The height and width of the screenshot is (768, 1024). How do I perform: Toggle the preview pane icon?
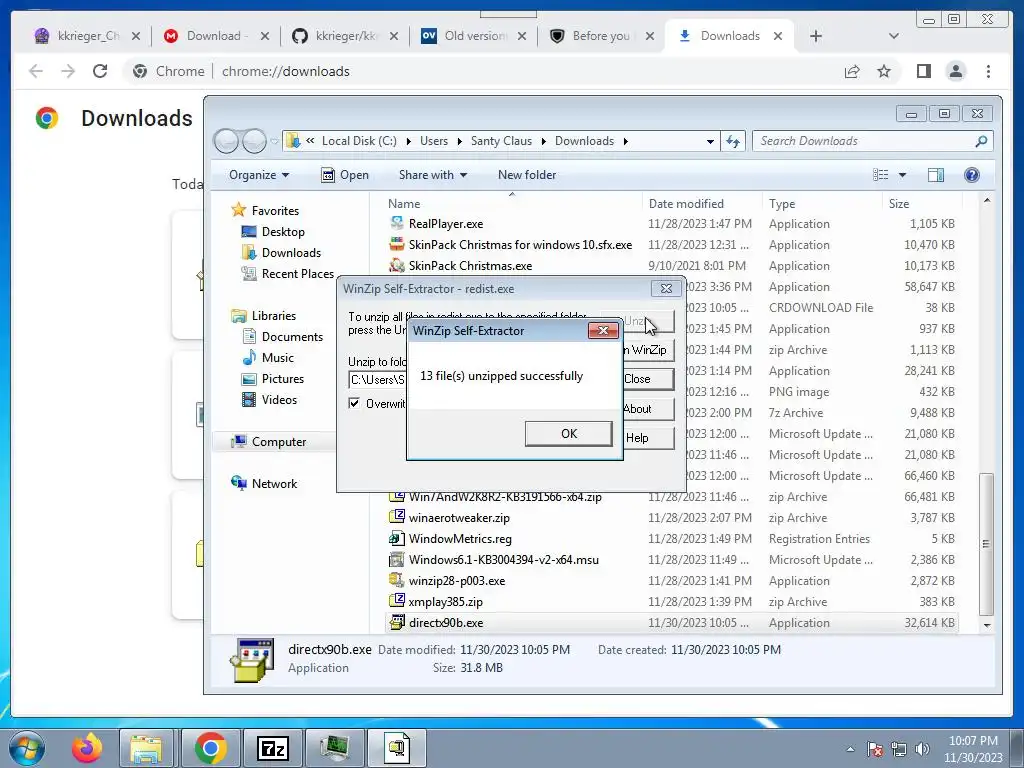point(935,175)
